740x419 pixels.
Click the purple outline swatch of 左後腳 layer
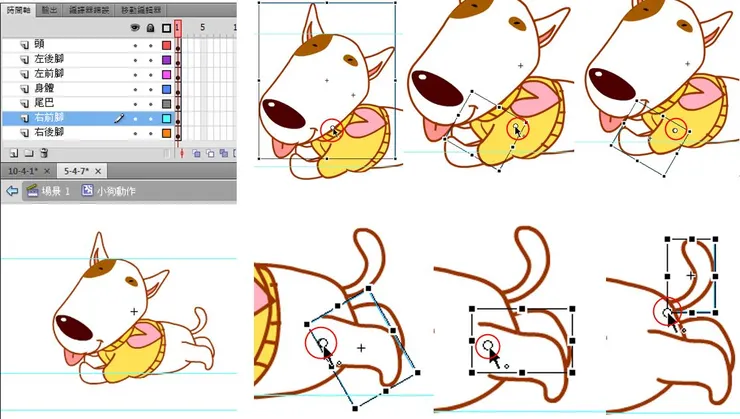pos(167,60)
